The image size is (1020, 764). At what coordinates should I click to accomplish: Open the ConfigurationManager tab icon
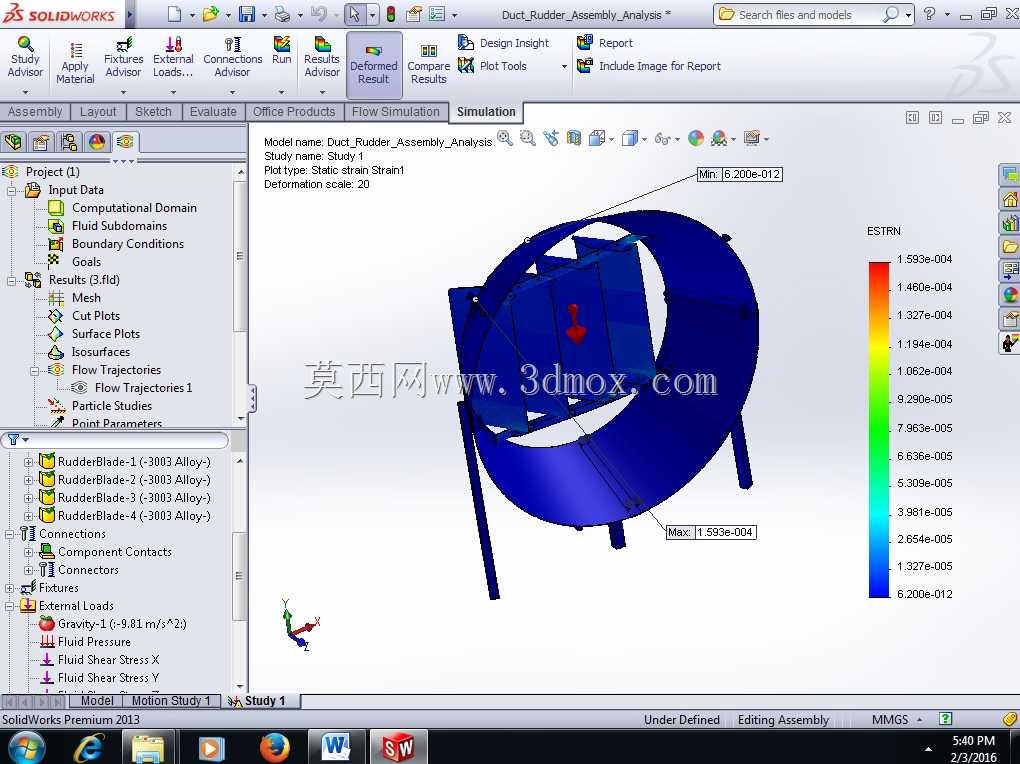[x=68, y=141]
